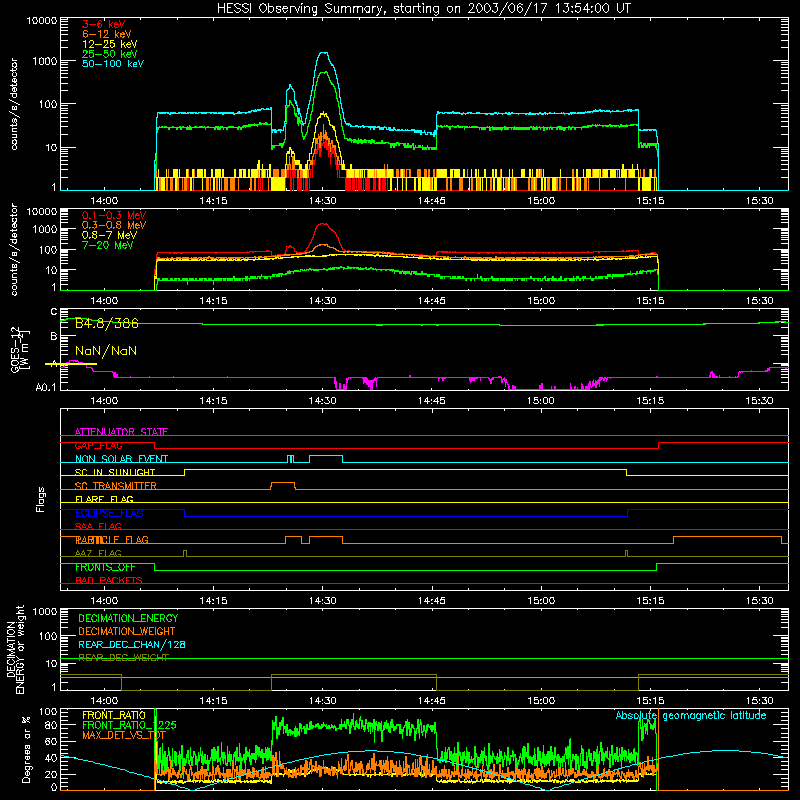Select the NON_SOLAR_EVENT flag label
The width and height of the screenshot is (800, 800).
(x=121, y=459)
